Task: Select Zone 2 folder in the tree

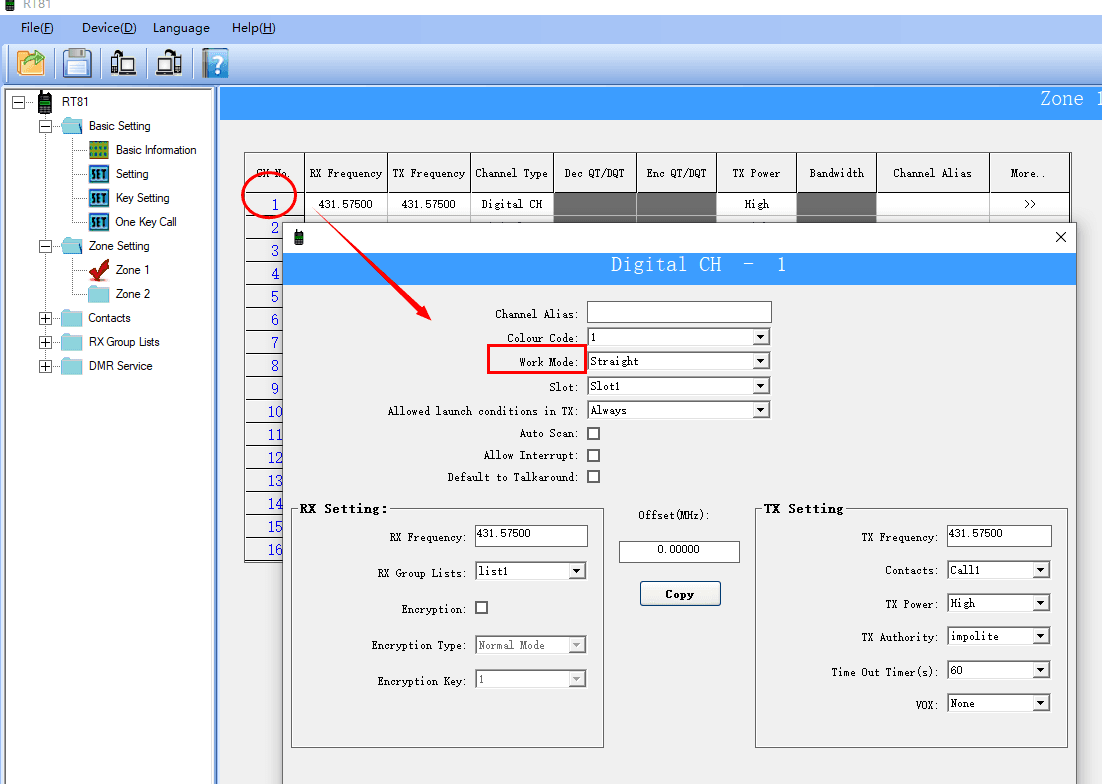Action: pos(132,294)
